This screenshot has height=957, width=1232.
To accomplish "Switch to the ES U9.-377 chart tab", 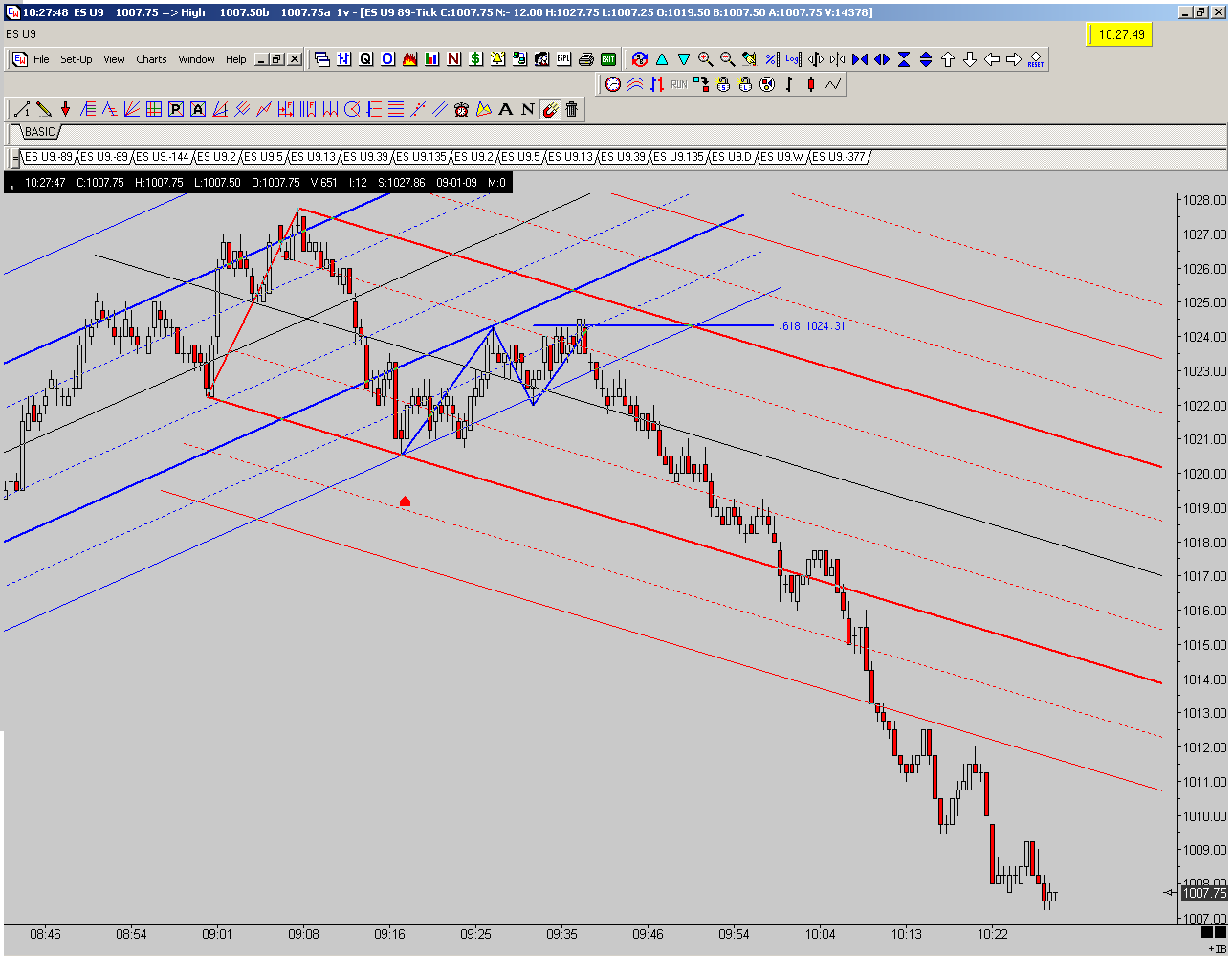I will tap(839, 157).
